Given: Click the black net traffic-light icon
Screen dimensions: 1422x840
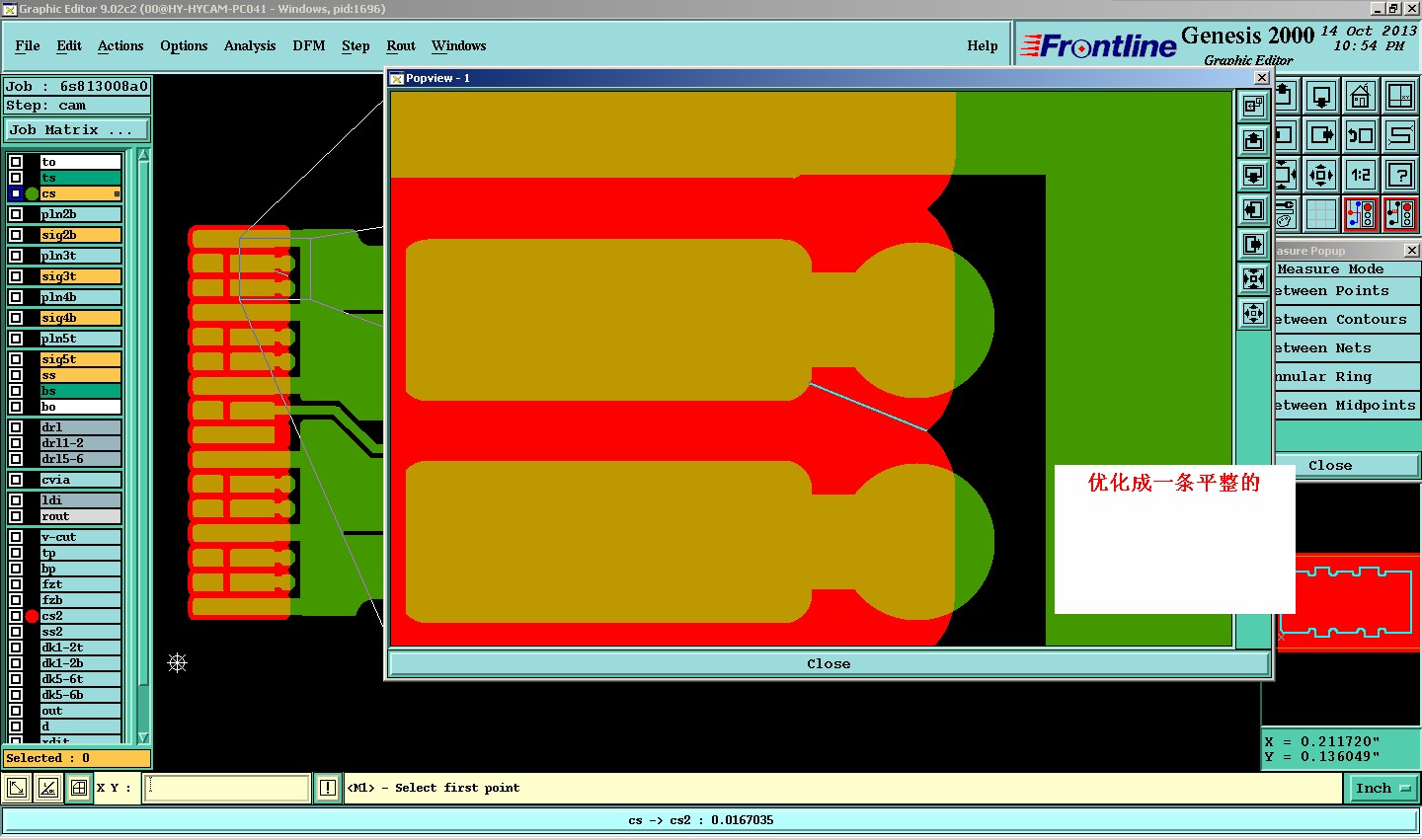Looking at the screenshot, I should point(1399,214).
